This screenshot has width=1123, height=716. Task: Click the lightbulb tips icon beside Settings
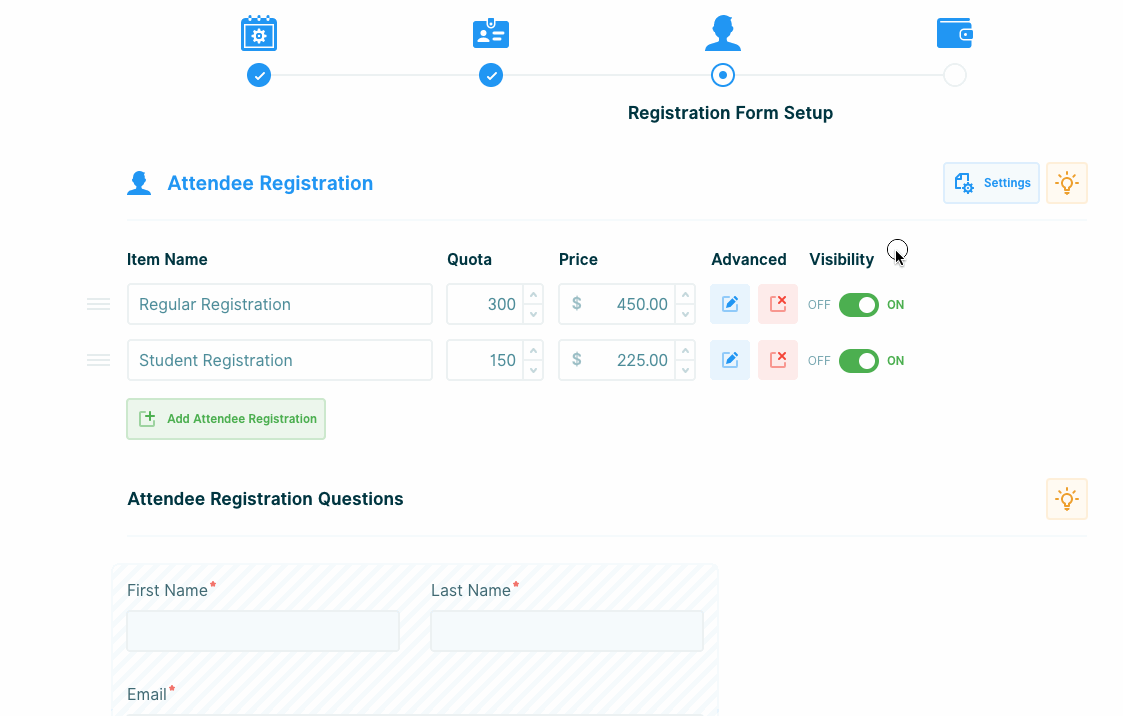tap(1066, 183)
